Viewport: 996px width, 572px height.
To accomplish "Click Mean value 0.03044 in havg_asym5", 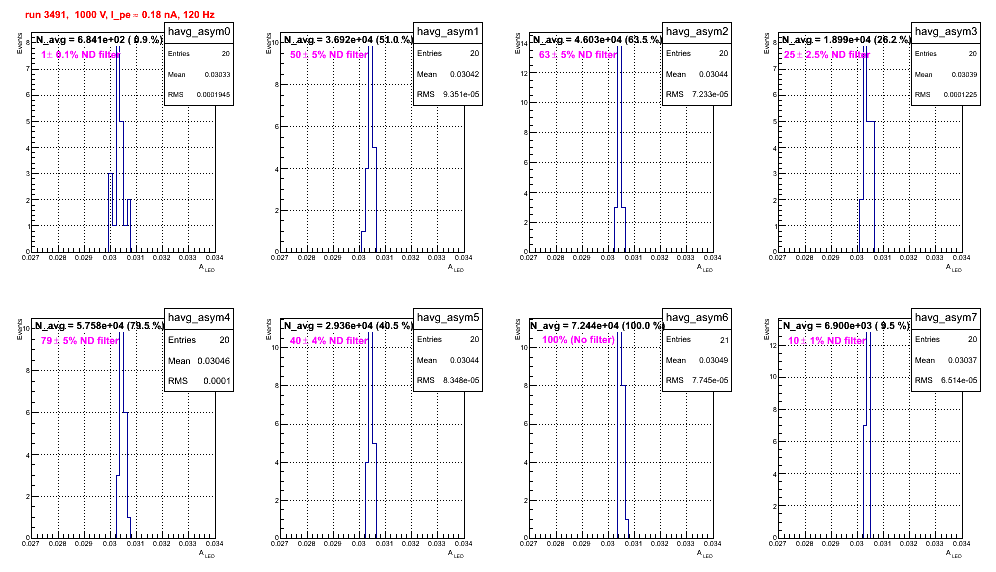I will coord(464,360).
